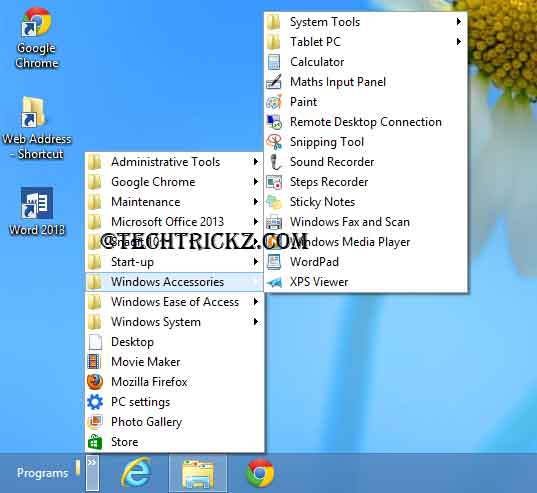Open PC settings gear icon
Viewport: 537px width, 493px height.
click(x=95, y=402)
